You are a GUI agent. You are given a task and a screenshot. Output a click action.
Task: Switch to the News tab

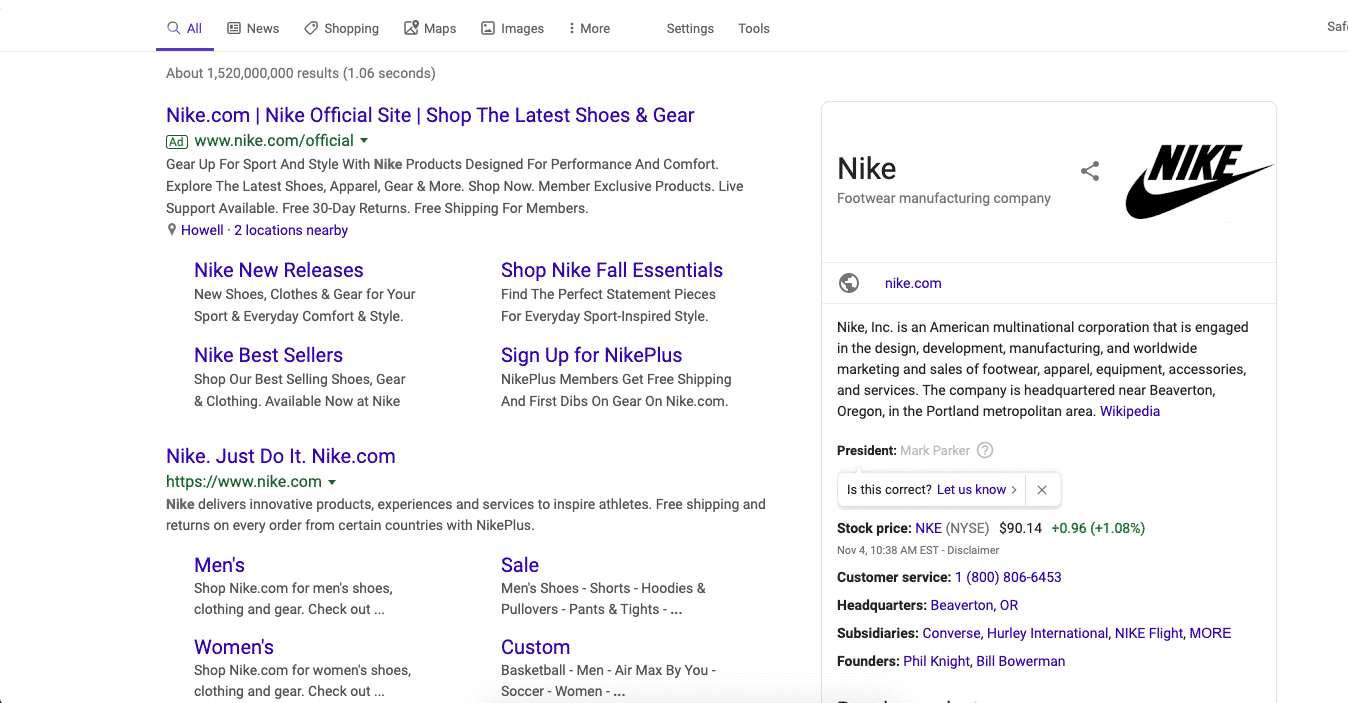pyautogui.click(x=253, y=28)
